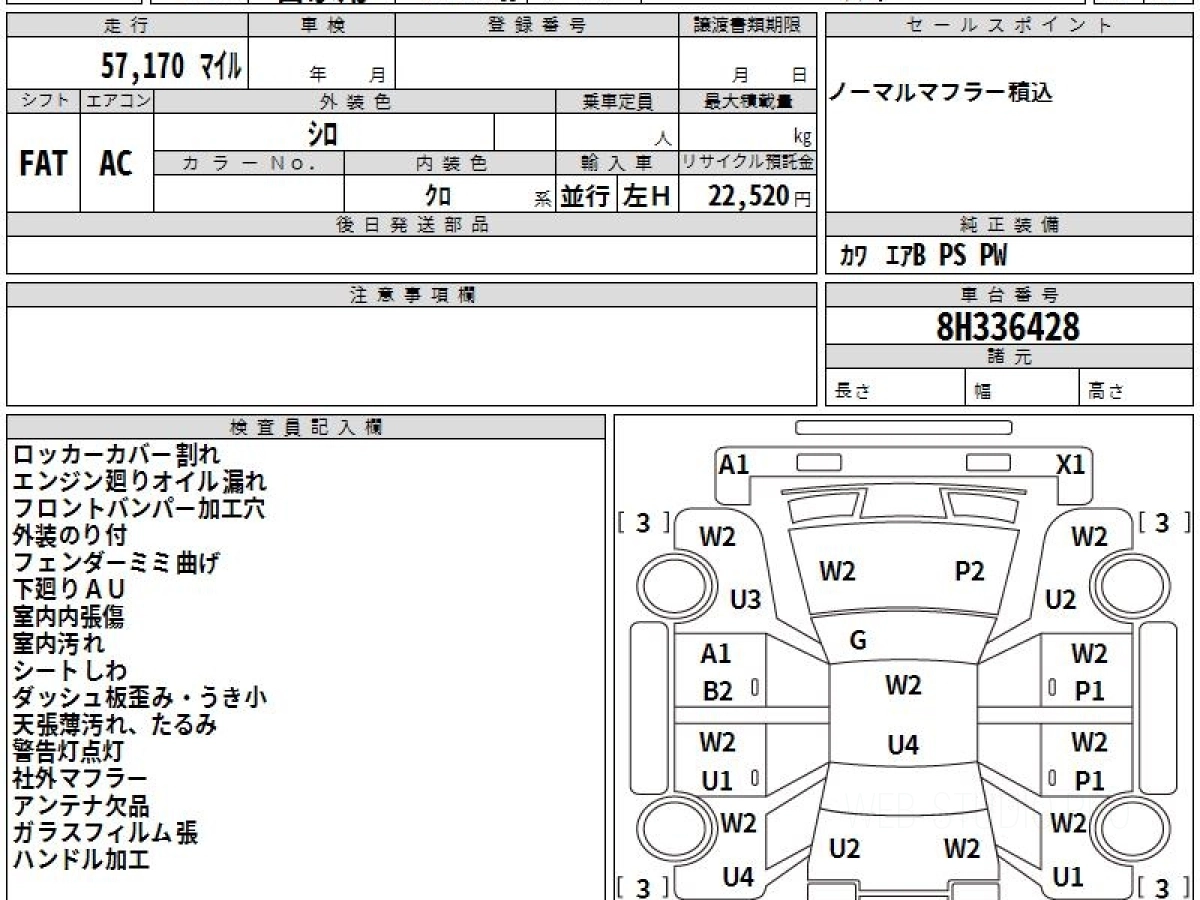1200x900 pixels.
Task: Select the interior color value クロ
Action: click(437, 195)
